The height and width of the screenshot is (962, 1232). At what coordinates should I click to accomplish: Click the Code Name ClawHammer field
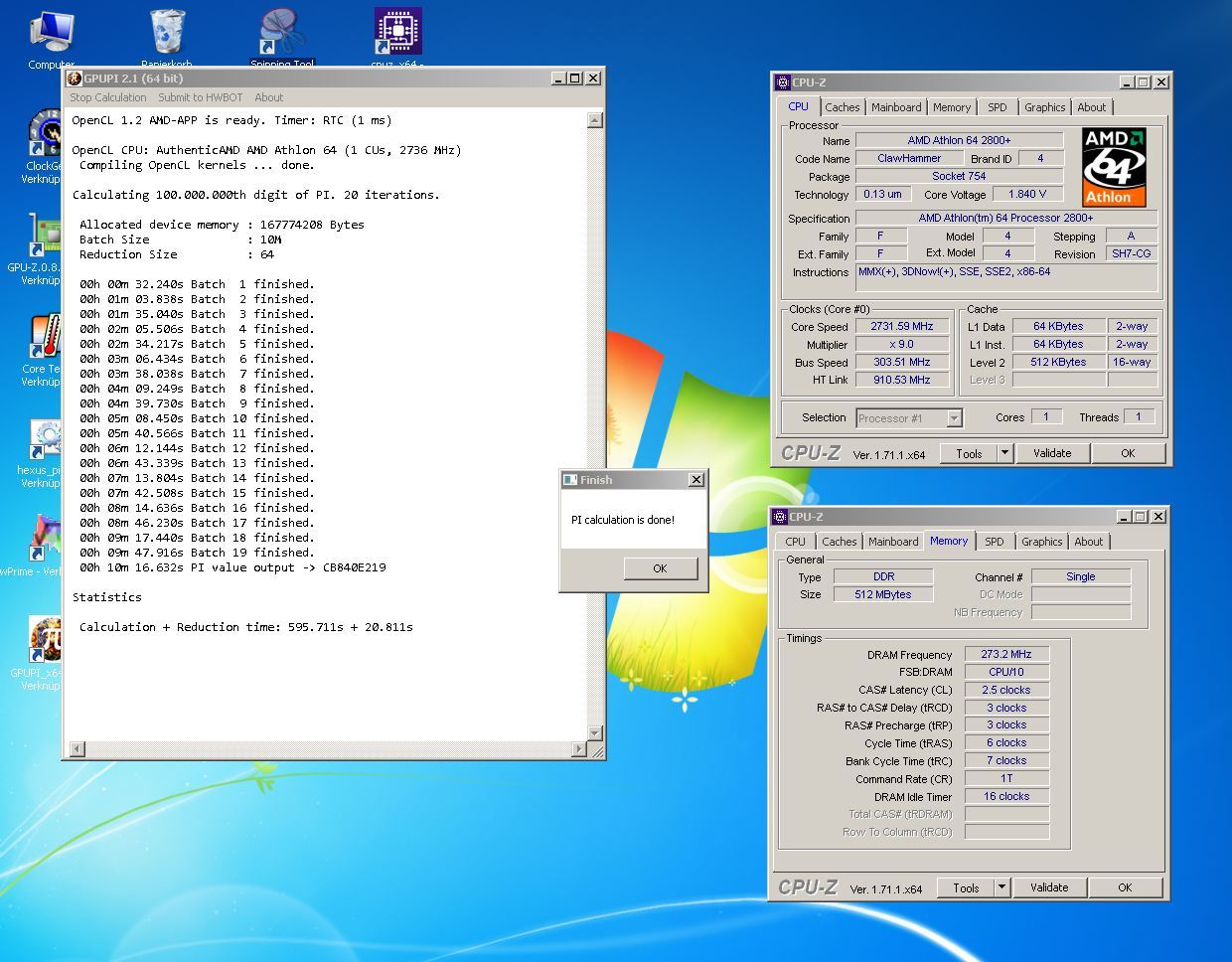pyautogui.click(x=909, y=158)
